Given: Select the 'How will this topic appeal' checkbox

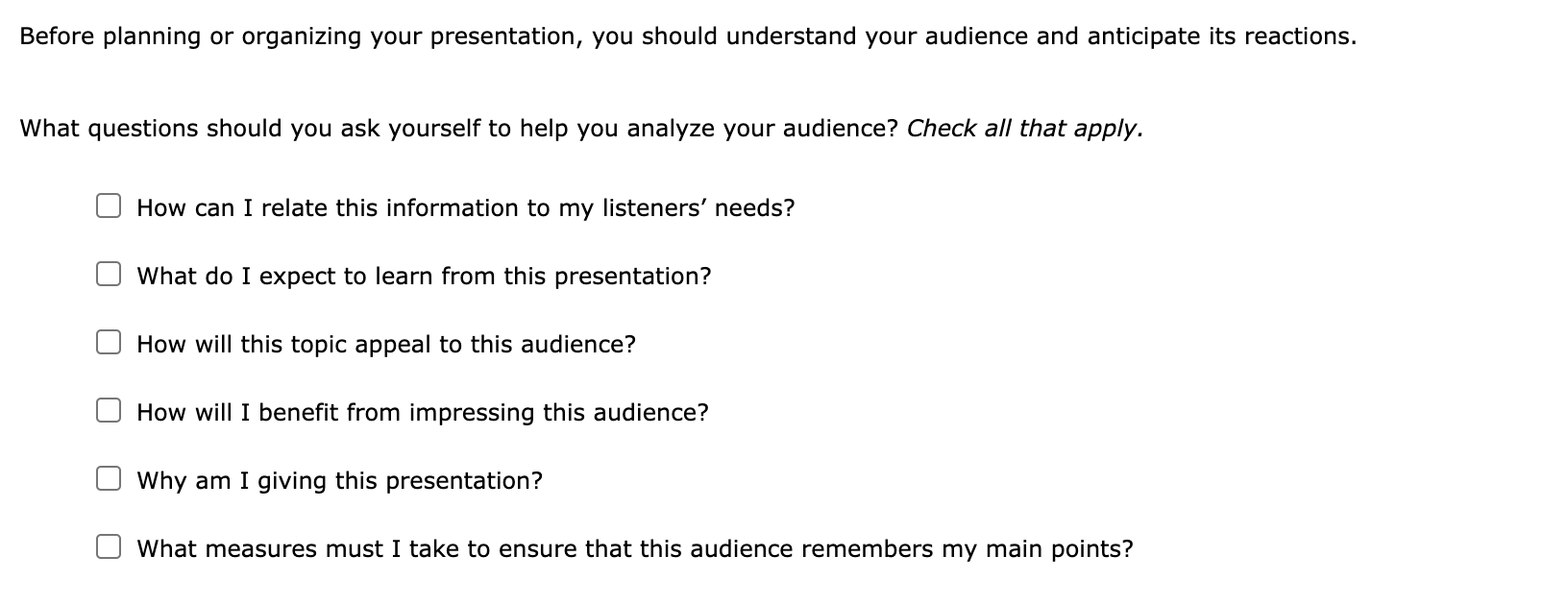Looking at the screenshot, I should coord(110,341).
